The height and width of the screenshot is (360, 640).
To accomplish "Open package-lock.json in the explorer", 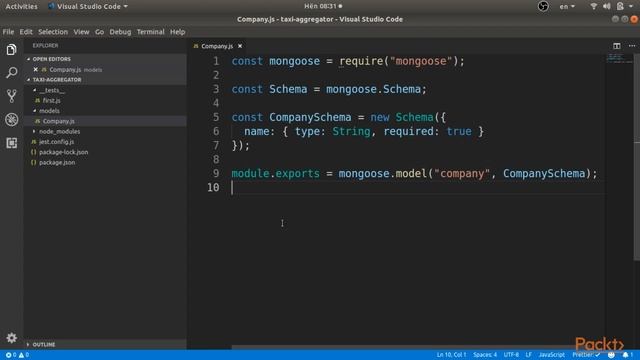I will [63, 152].
